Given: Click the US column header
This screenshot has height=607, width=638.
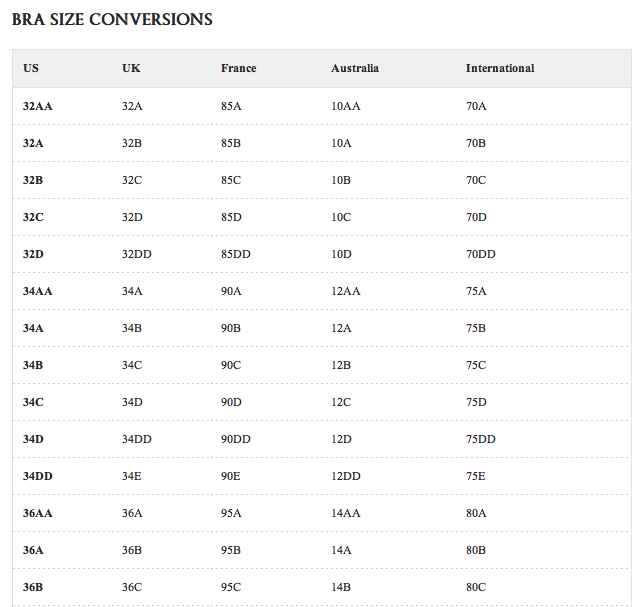Looking at the screenshot, I should [31, 68].
